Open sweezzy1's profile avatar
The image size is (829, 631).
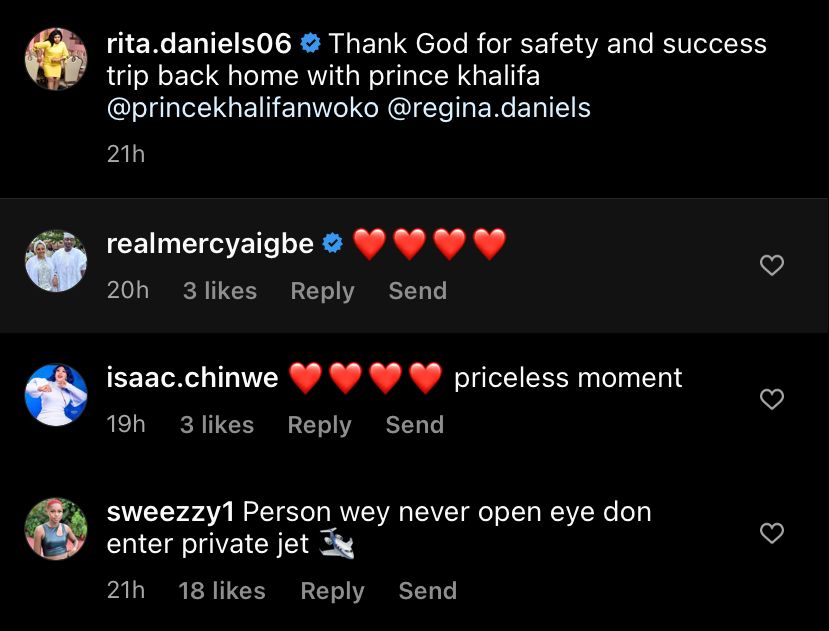(x=56, y=528)
